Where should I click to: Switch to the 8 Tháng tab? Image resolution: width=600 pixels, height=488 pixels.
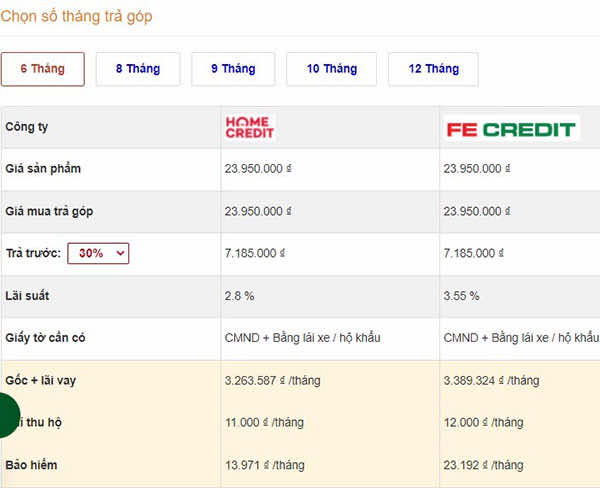pyautogui.click(x=138, y=69)
